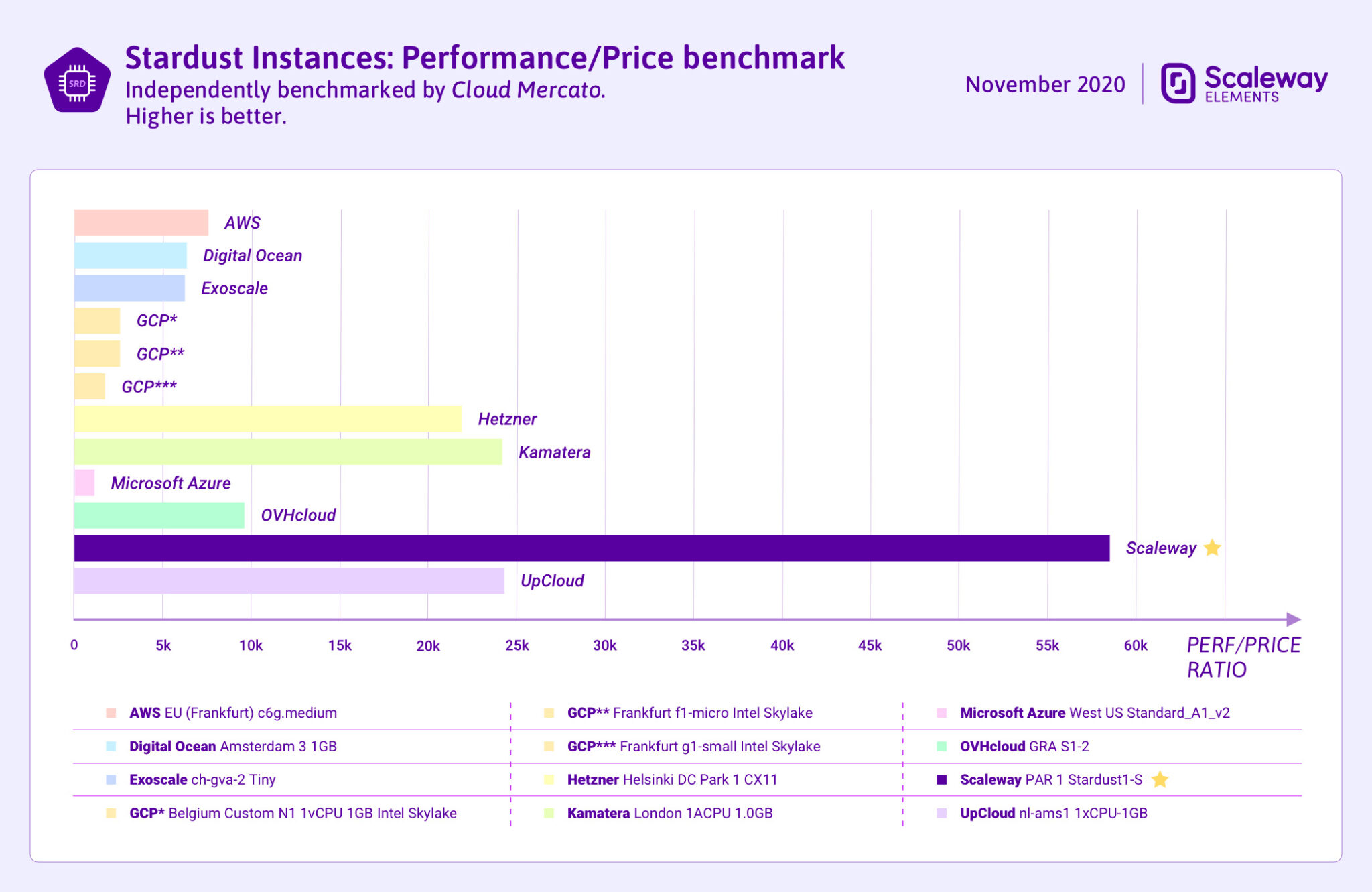This screenshot has width=1372, height=892.
Task: Click the 'PERF/PRICE RATIO' axis title
Action: point(1243,657)
